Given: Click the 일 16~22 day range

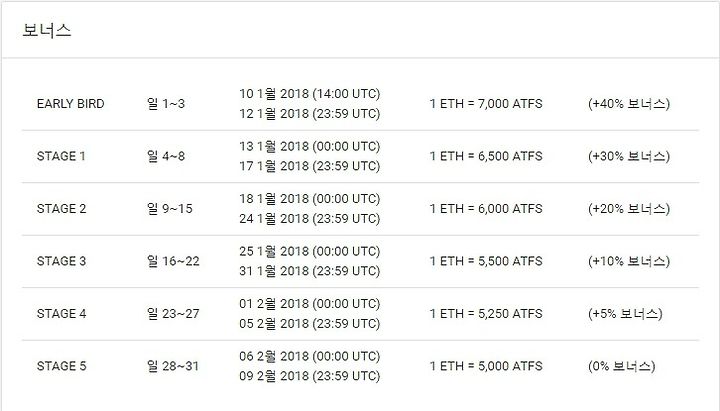Looking at the screenshot, I should 173,261.
